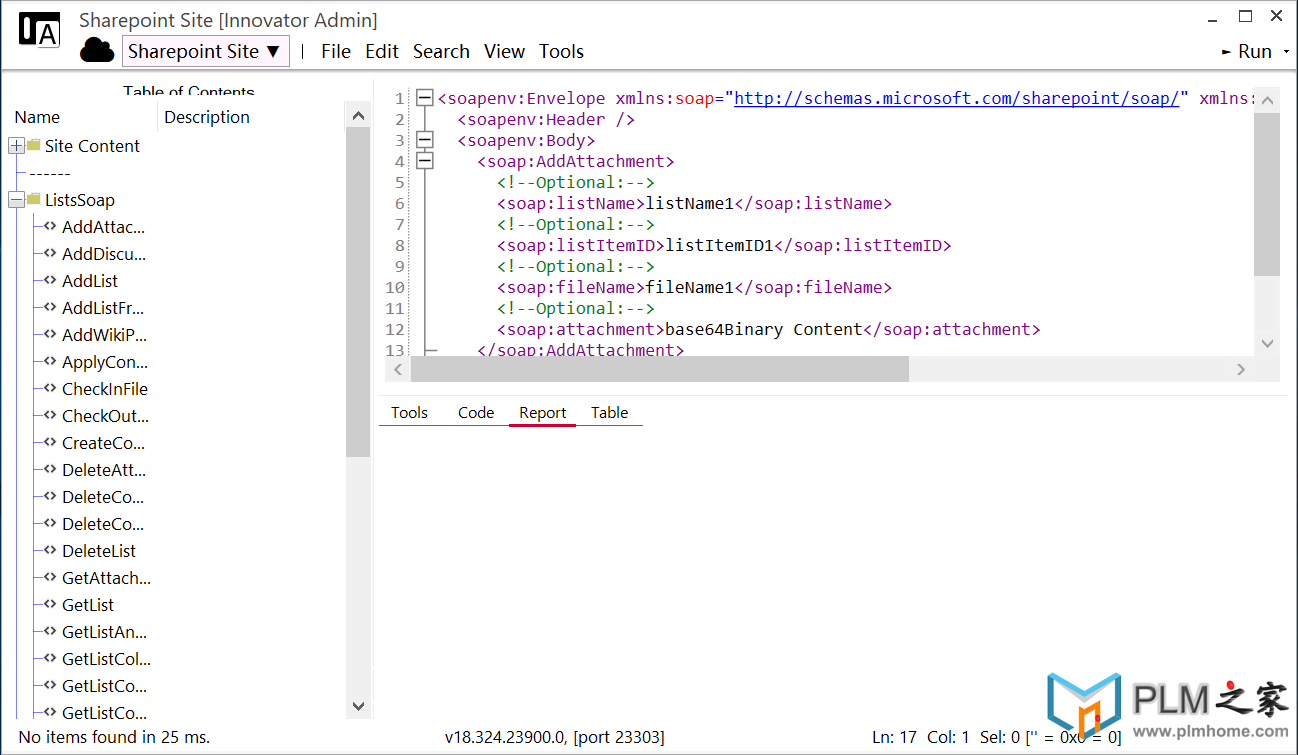
Task: Switch to the Code output tab
Action: 476,412
